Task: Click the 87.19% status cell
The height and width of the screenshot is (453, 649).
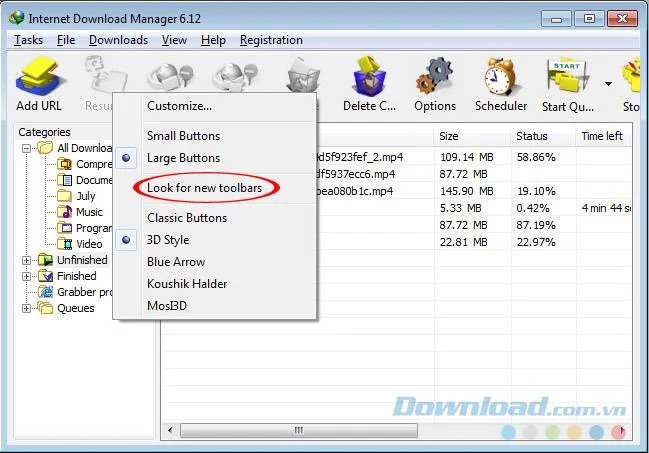Action: (536, 225)
